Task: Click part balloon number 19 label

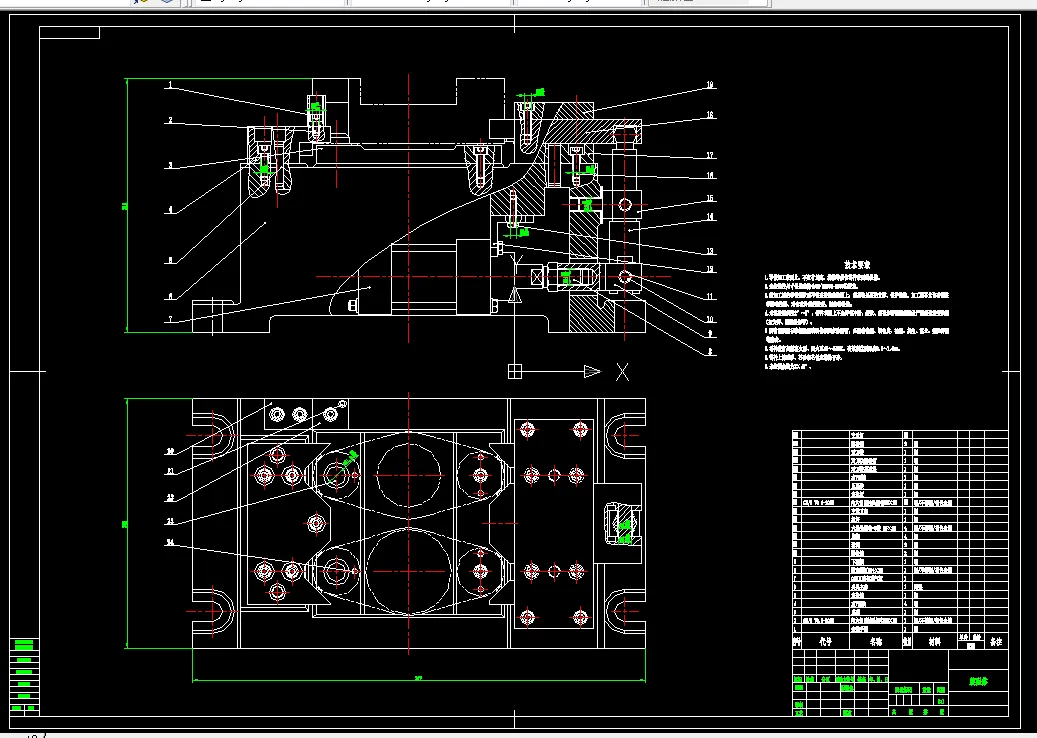Action: coord(710,85)
